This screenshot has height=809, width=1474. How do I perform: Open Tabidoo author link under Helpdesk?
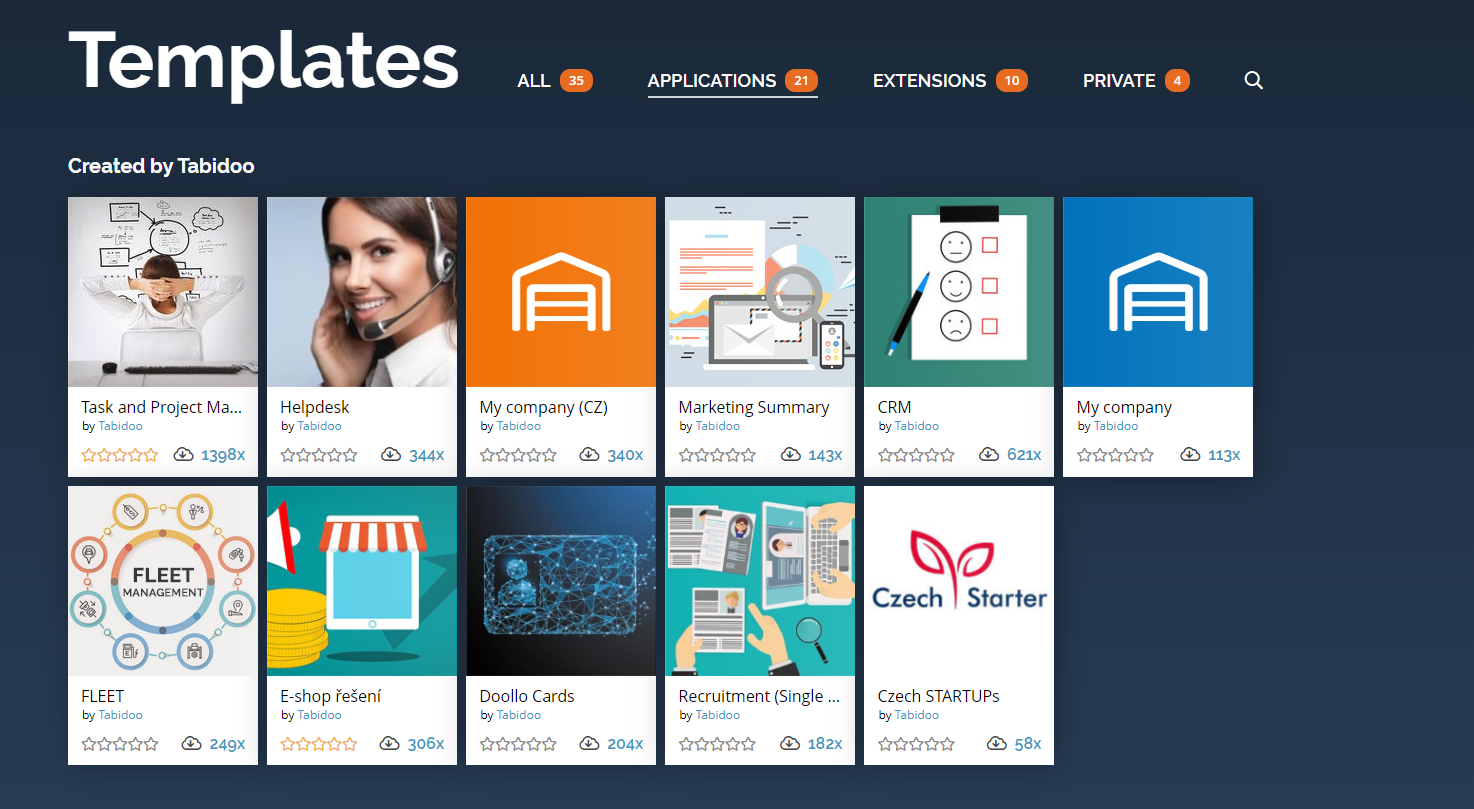pos(319,426)
